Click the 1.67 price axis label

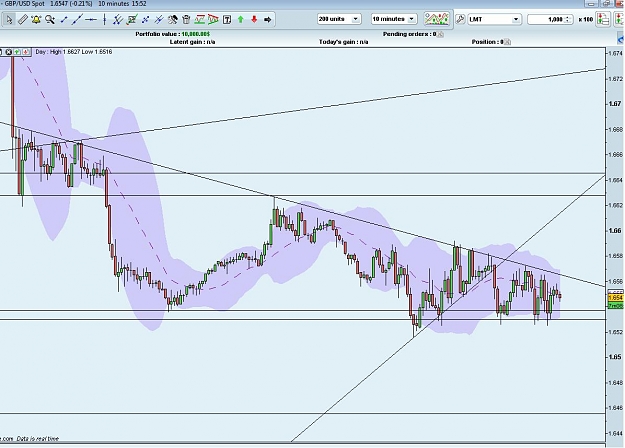(615, 104)
